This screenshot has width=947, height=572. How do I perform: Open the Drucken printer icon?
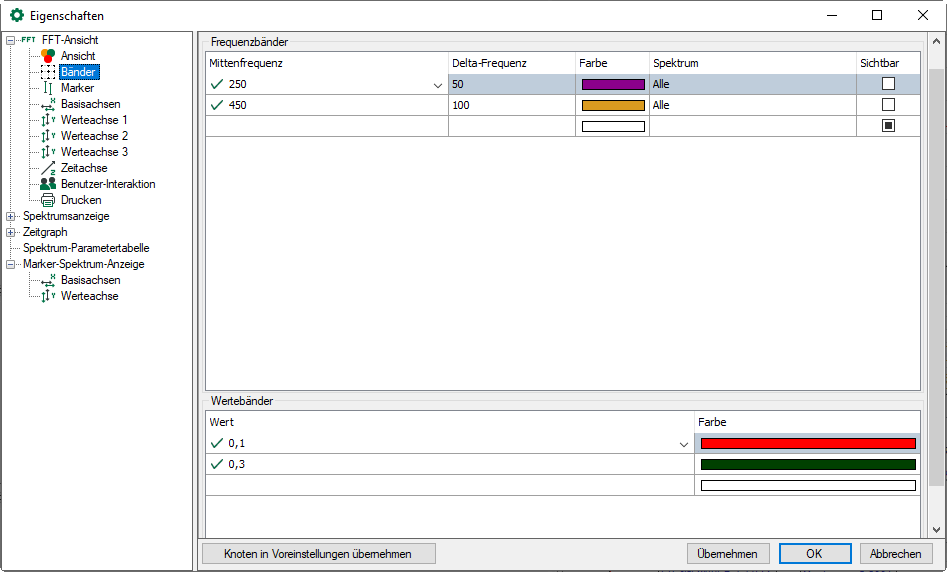tap(47, 200)
